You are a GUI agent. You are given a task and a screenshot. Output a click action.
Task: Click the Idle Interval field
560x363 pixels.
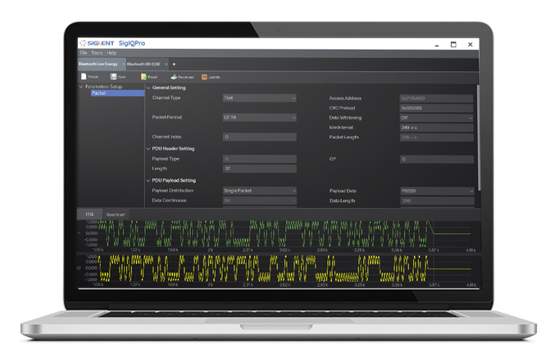point(436,128)
